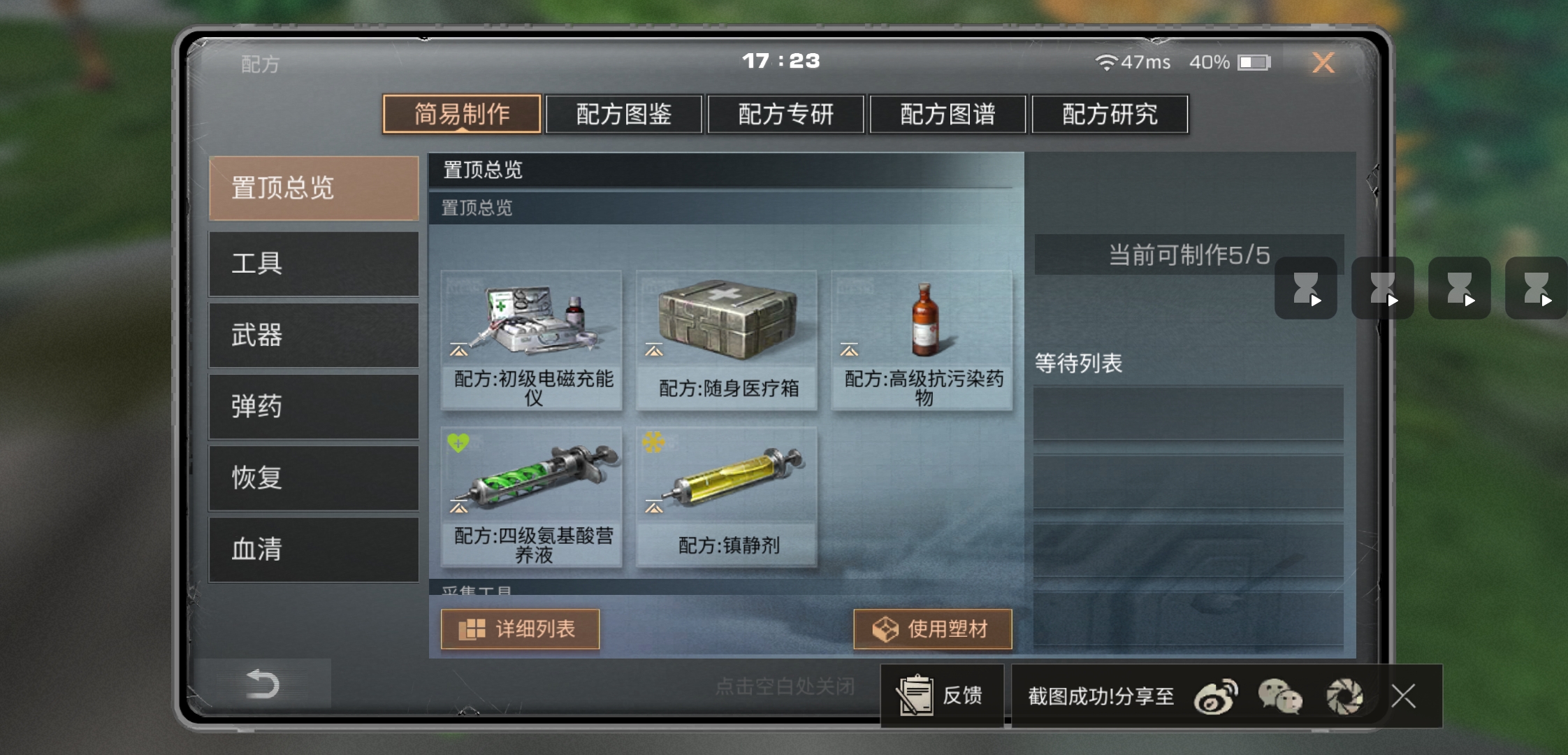Image resolution: width=1568 pixels, height=755 pixels.
Task: Tap the camera shutter share icon
Action: tap(1344, 696)
